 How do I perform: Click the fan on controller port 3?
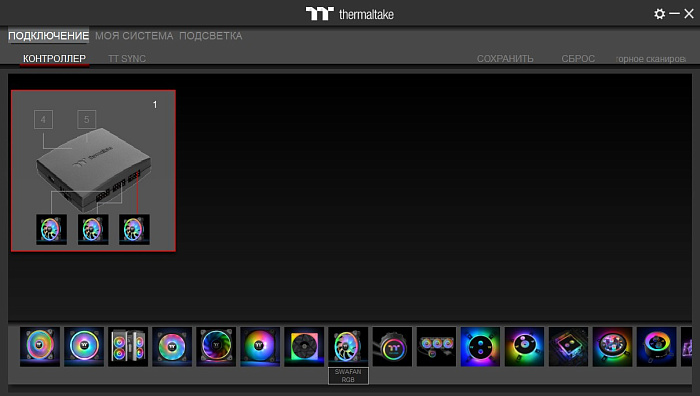(x=134, y=229)
